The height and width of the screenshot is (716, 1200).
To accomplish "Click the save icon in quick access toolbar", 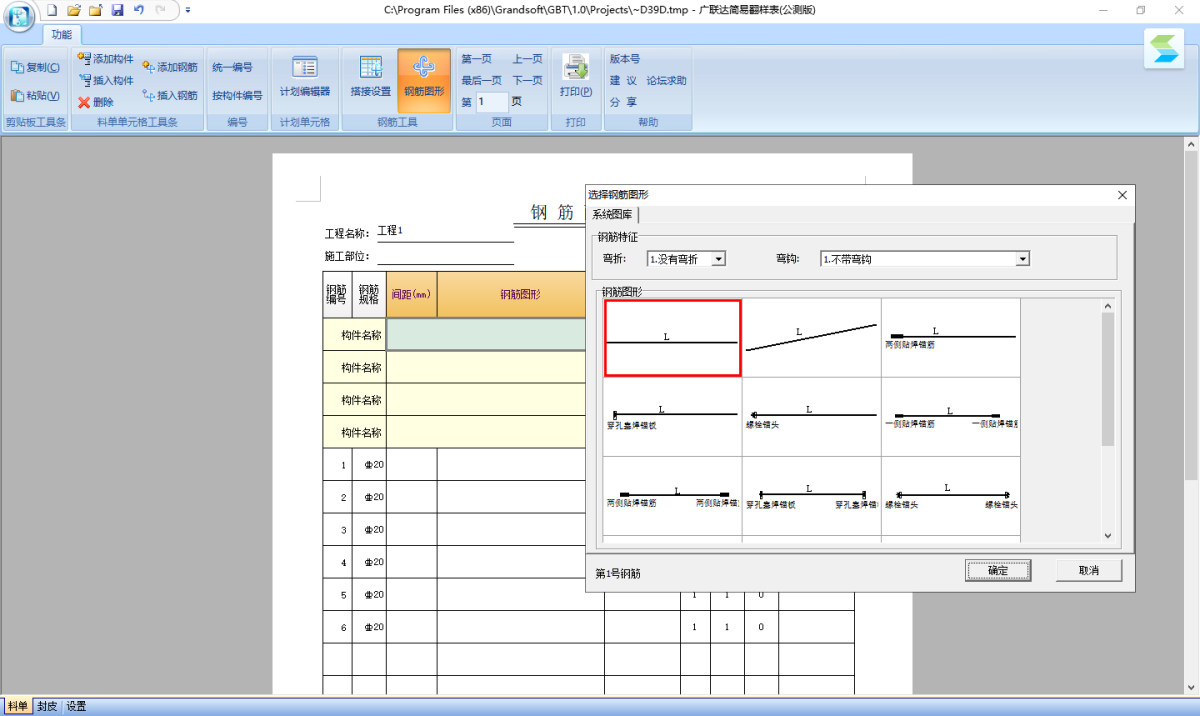I will pyautogui.click(x=117, y=10).
